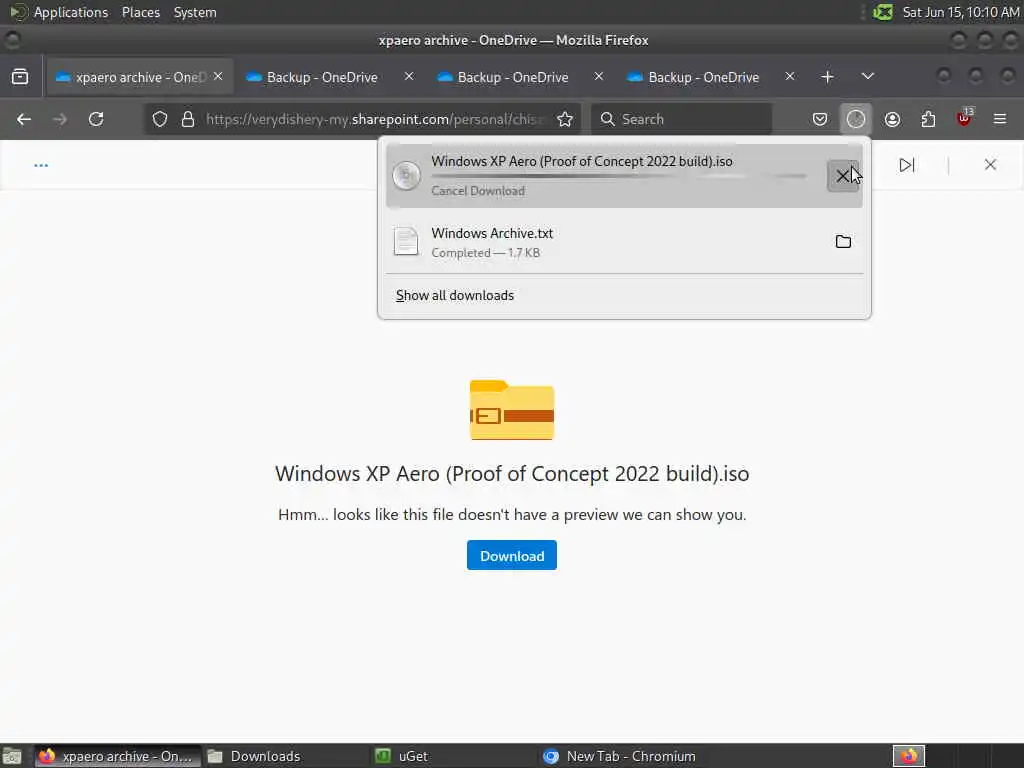The height and width of the screenshot is (768, 1024).
Task: Close the OneDrive file preview
Action: pos(990,165)
